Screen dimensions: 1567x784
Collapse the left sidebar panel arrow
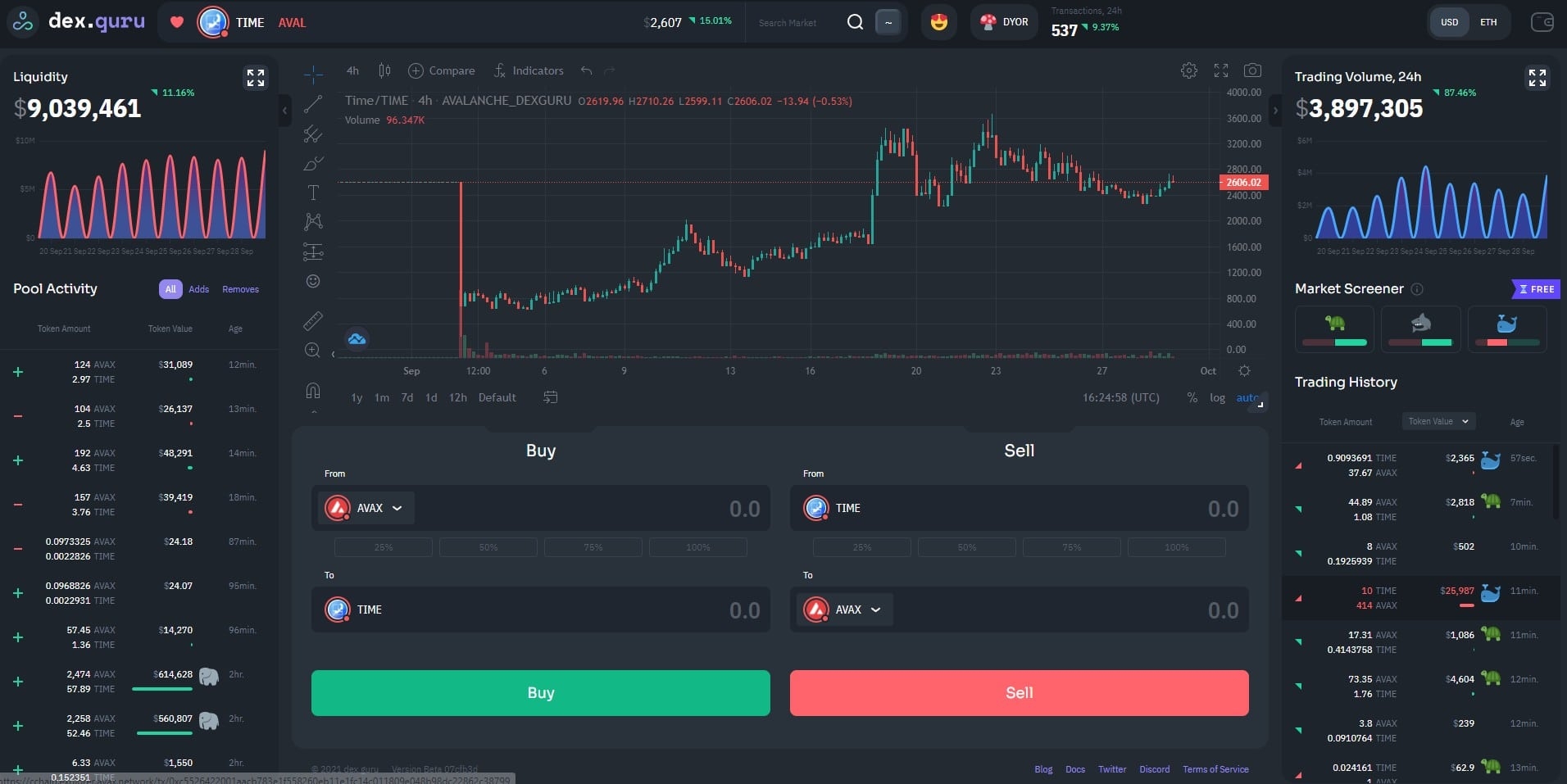pos(285,109)
